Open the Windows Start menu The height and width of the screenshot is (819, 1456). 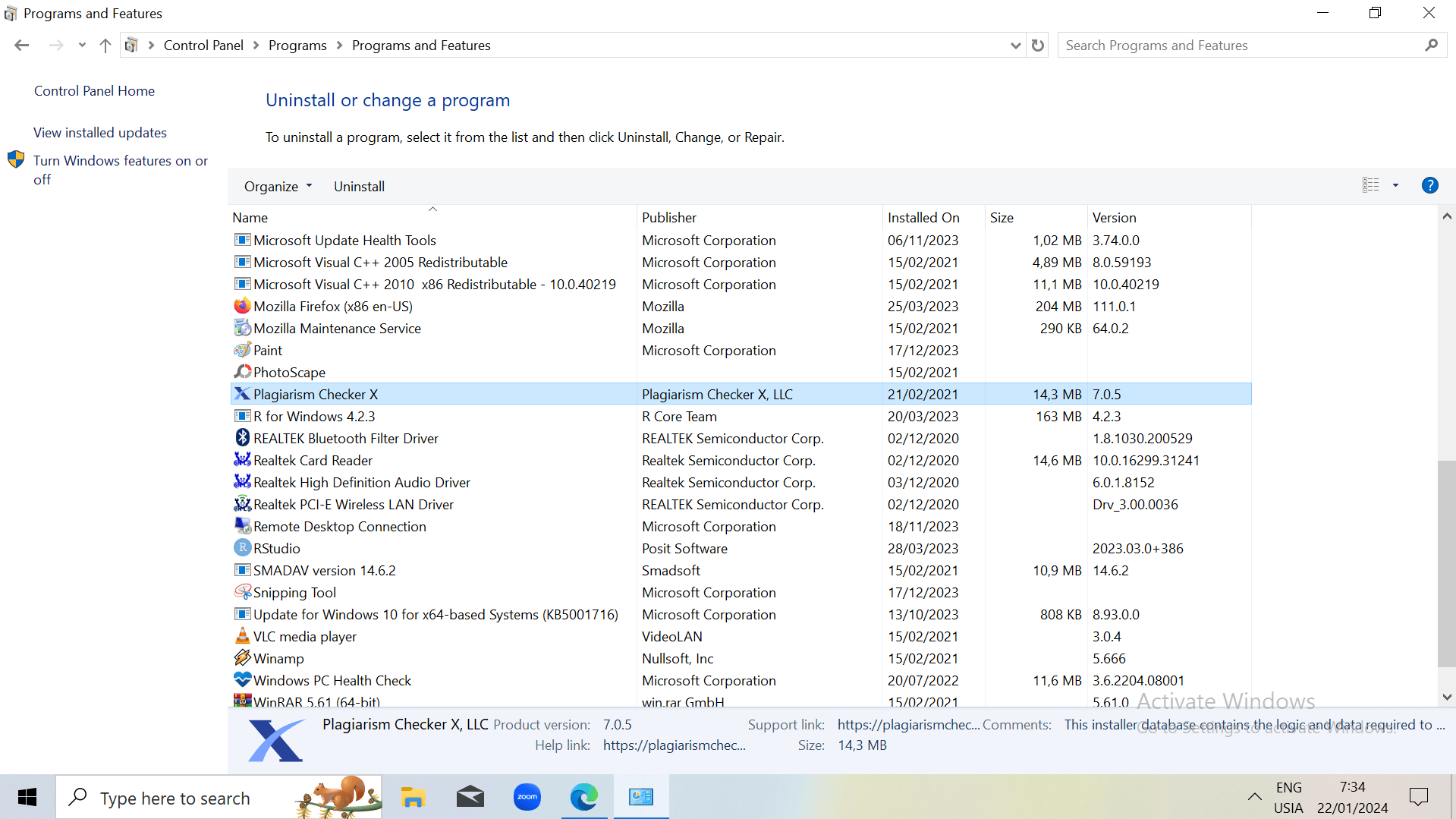click(x=27, y=797)
